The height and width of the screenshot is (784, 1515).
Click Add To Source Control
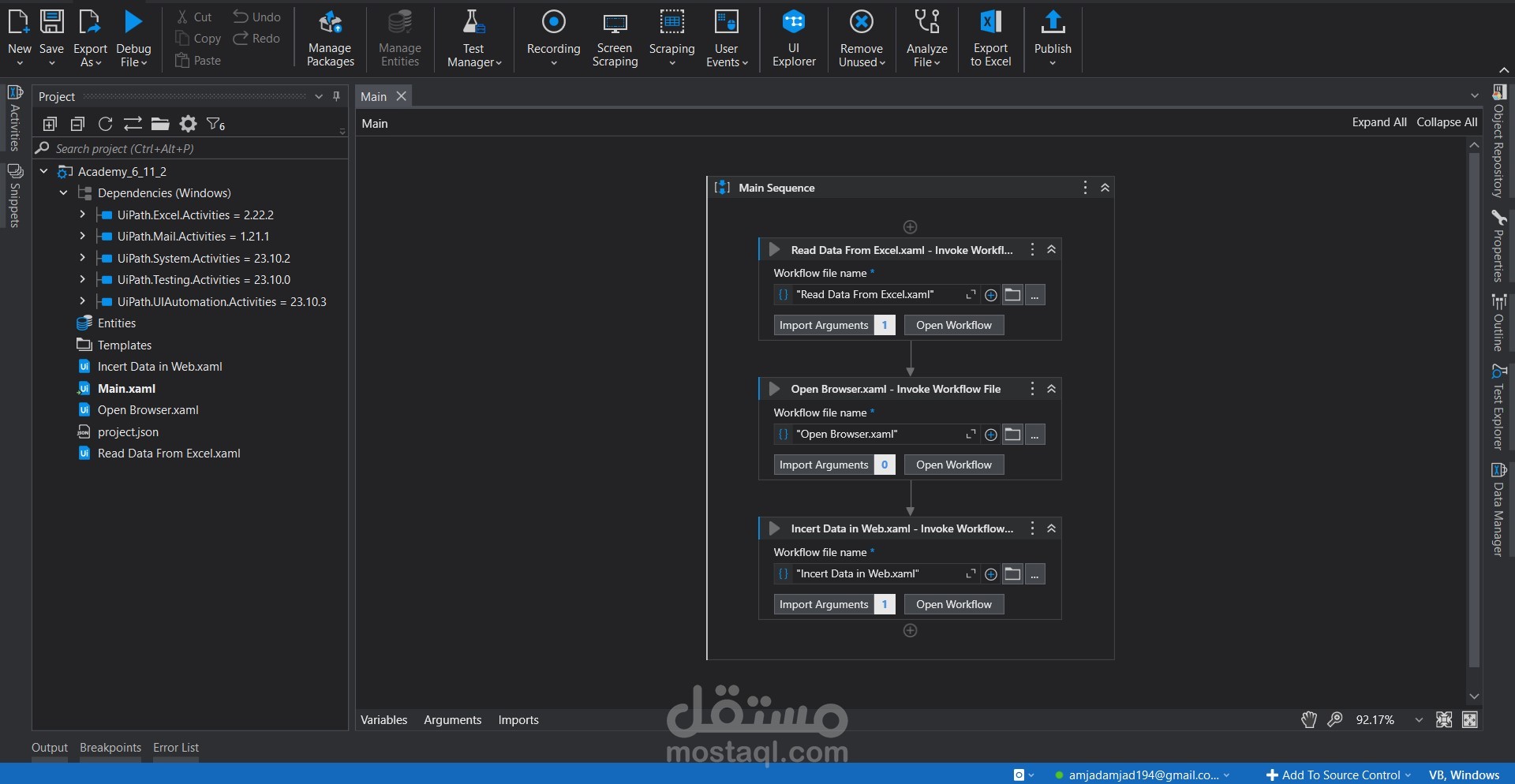pos(1340,775)
